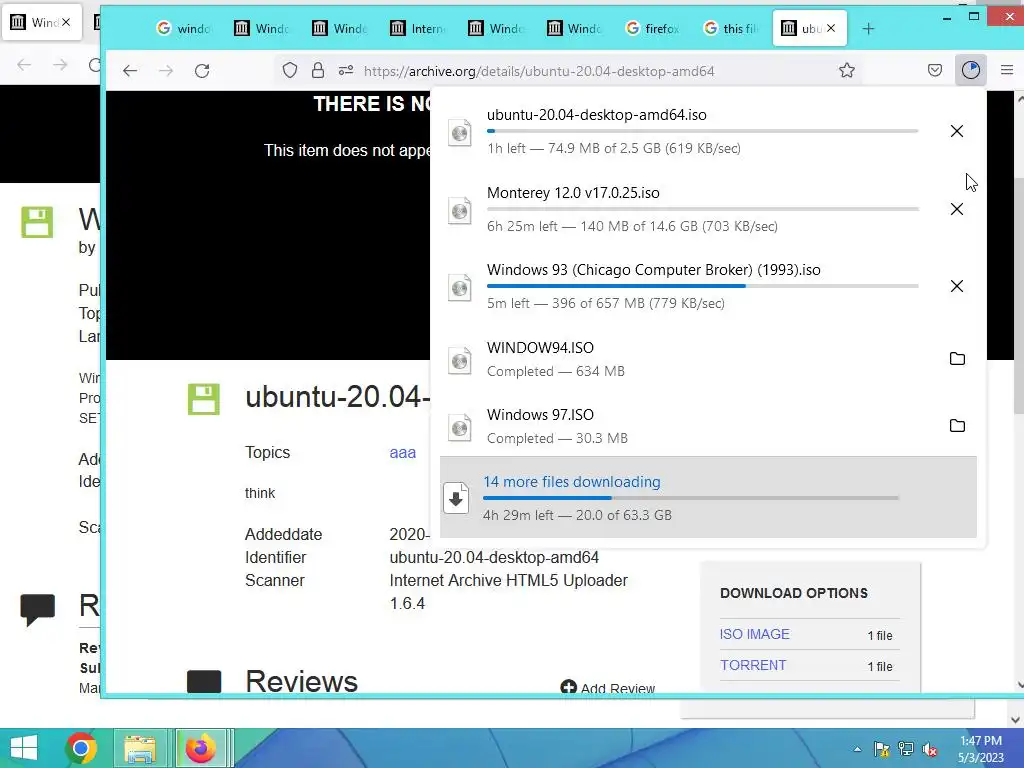
Task: Open folder containing Windows 97.ISO
Action: click(957, 426)
